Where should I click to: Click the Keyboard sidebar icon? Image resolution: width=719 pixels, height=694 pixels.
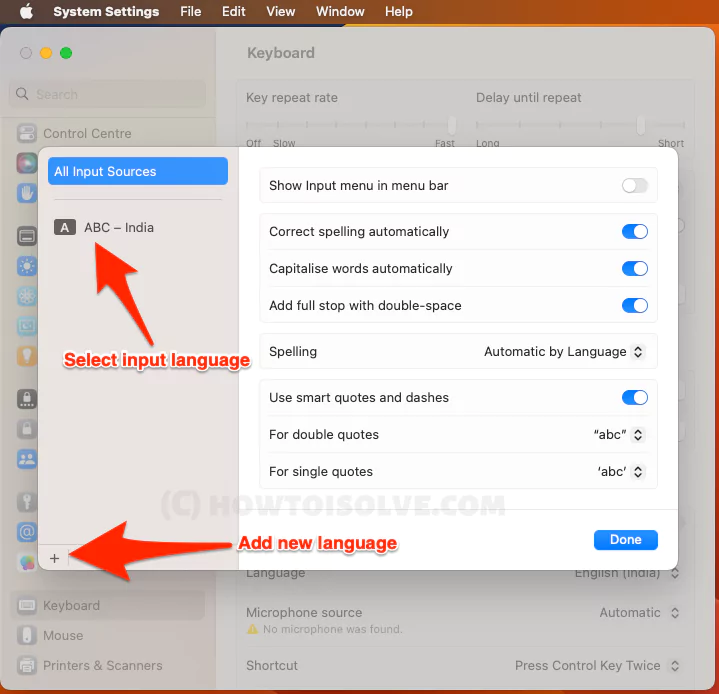[27, 605]
